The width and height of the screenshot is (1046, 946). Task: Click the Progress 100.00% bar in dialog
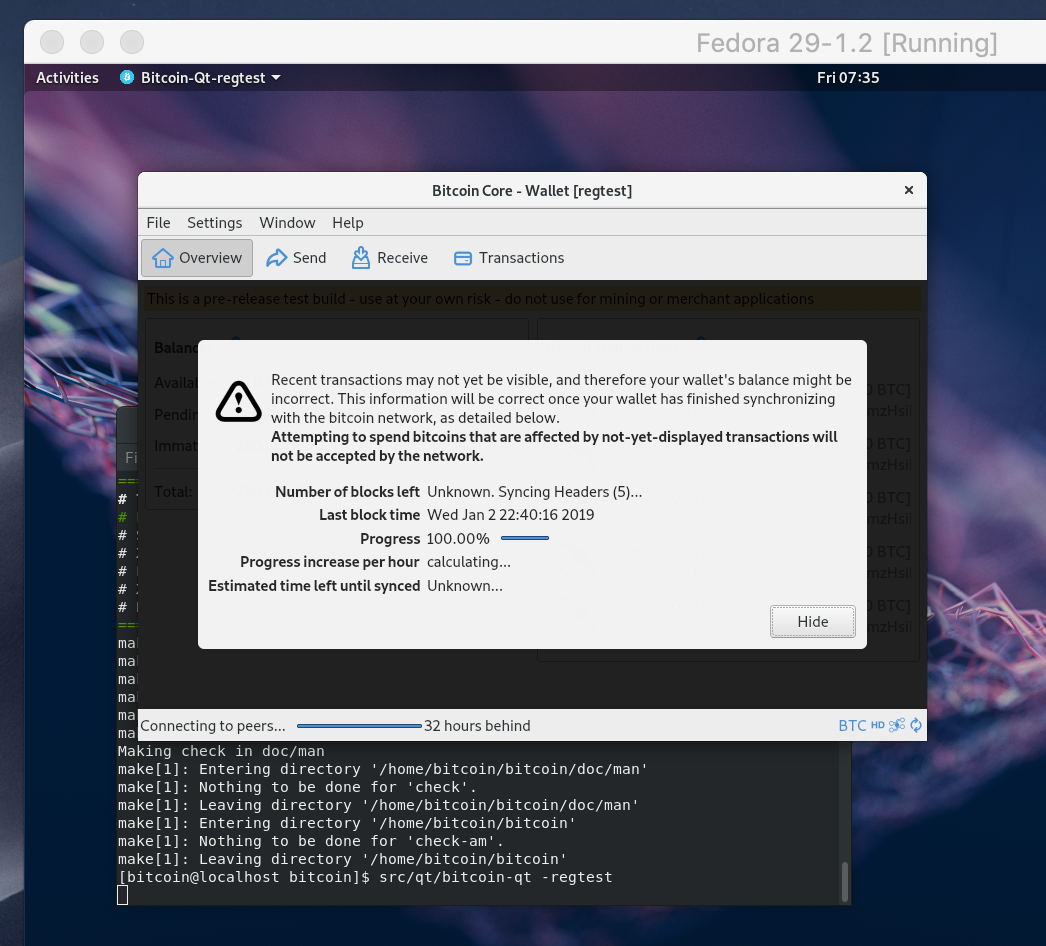(525, 538)
